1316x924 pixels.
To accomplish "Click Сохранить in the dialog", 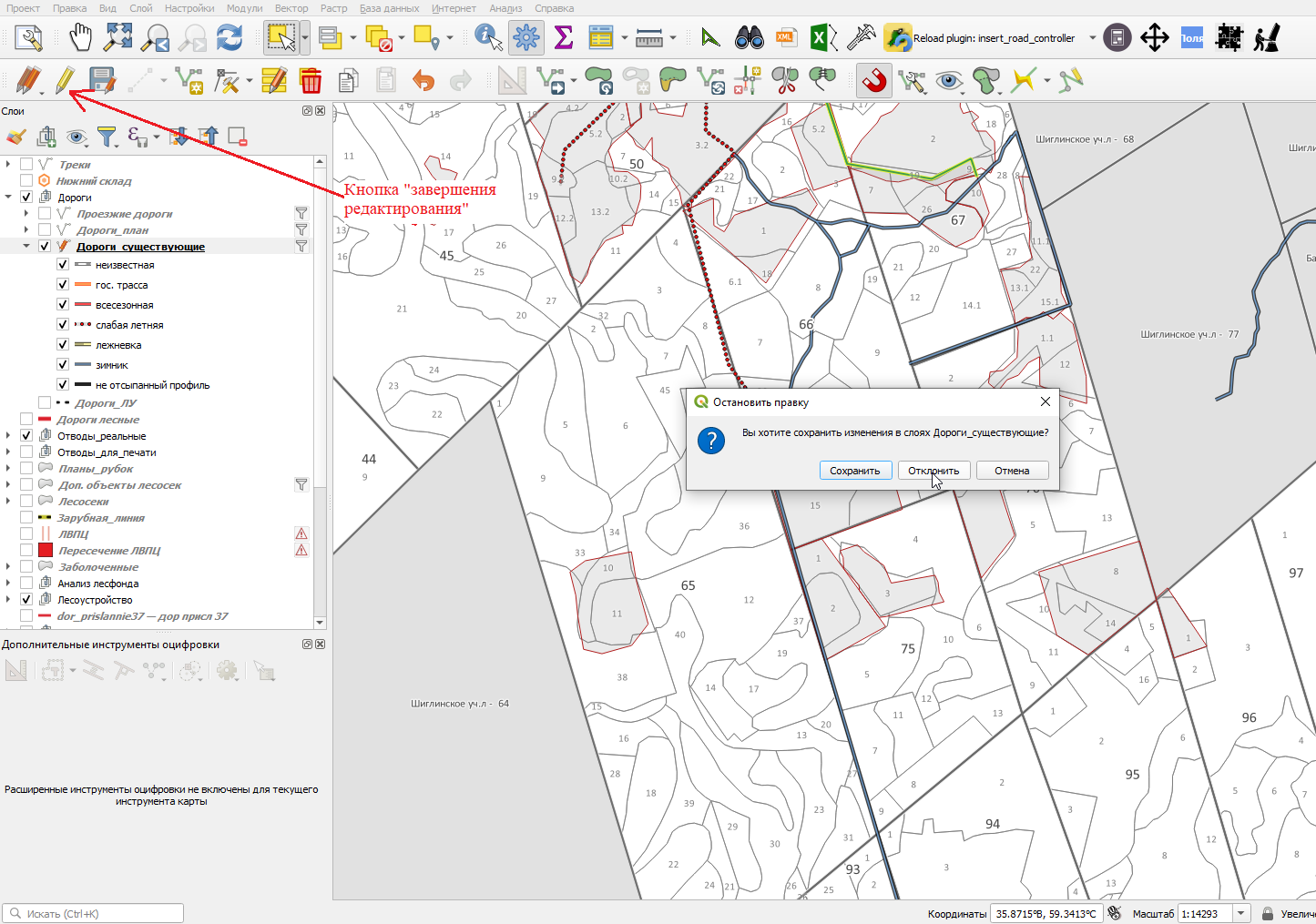I will (855, 471).
